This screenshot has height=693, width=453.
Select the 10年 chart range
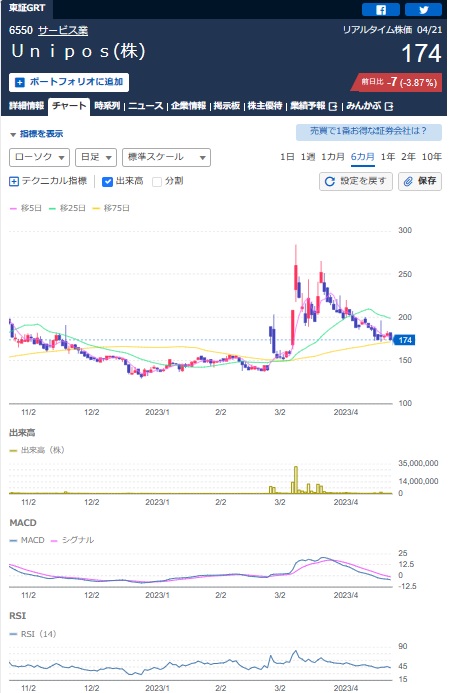coord(432,157)
